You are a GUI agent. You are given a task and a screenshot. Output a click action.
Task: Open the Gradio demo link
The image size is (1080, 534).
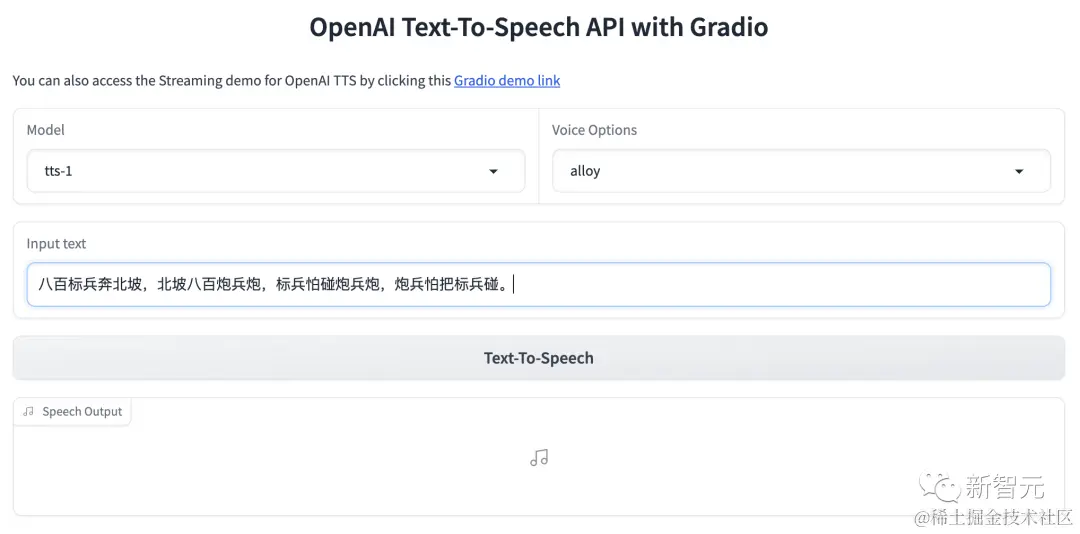506,81
